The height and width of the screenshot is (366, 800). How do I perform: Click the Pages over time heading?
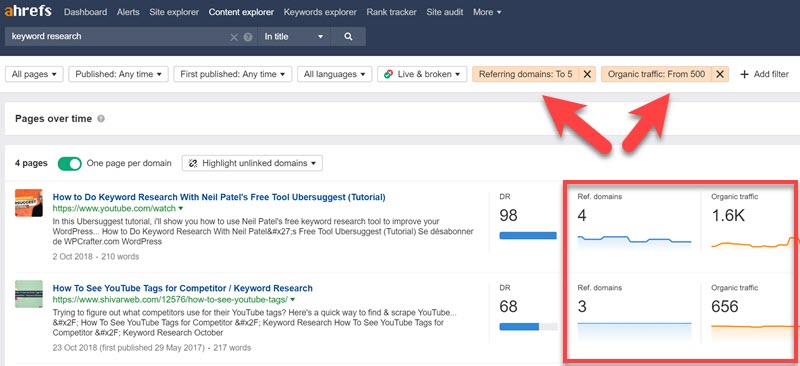pyautogui.click(x=54, y=119)
